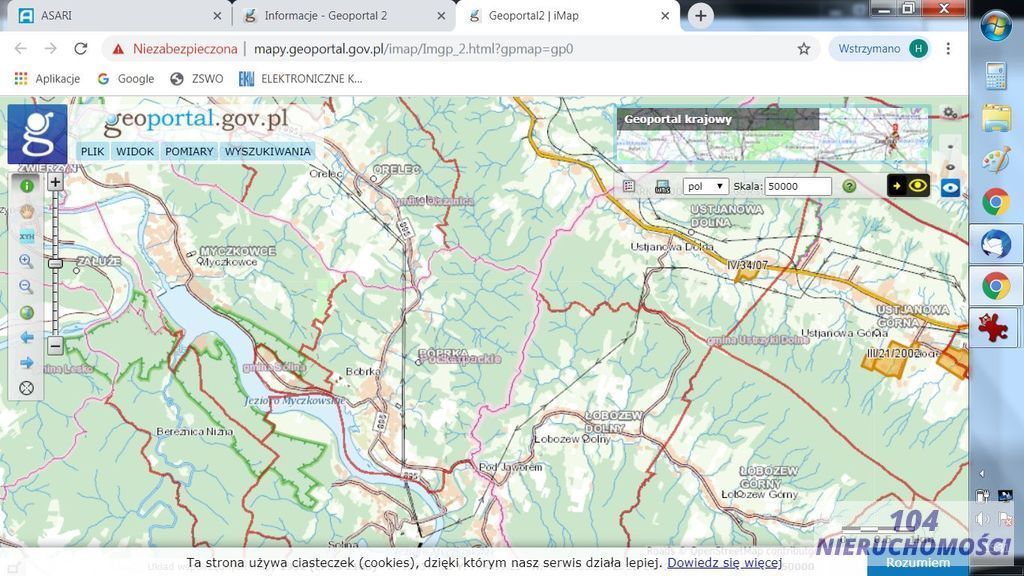This screenshot has height=576, width=1024.
Task: Select the zoom out magnifier tool
Action: click(x=27, y=287)
